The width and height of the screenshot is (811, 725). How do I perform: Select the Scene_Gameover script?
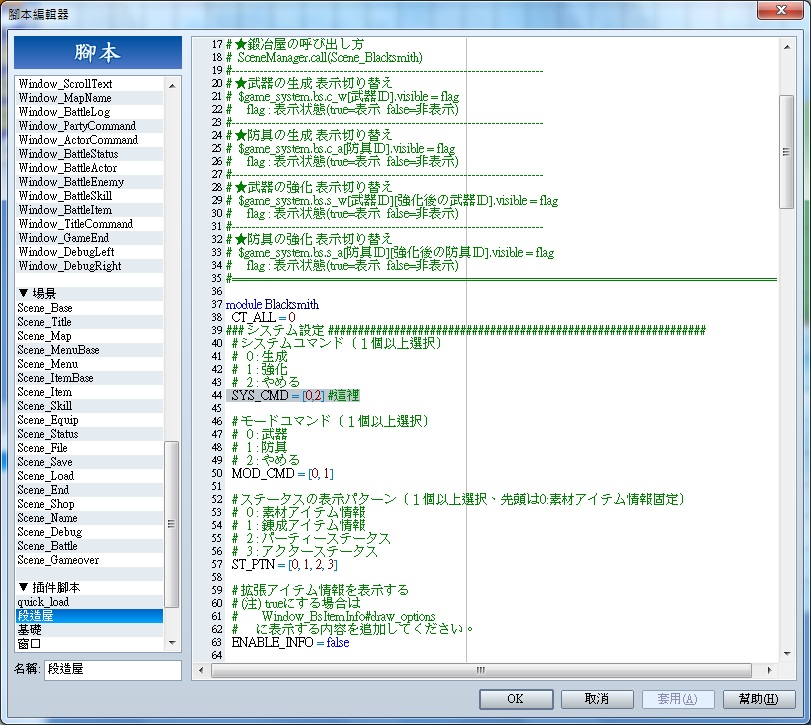(90, 560)
